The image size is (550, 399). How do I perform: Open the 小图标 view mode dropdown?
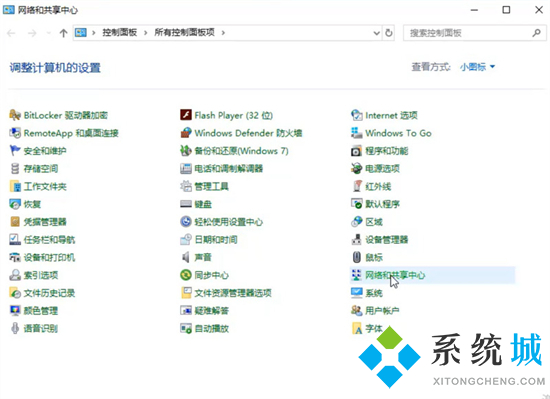tap(477, 67)
